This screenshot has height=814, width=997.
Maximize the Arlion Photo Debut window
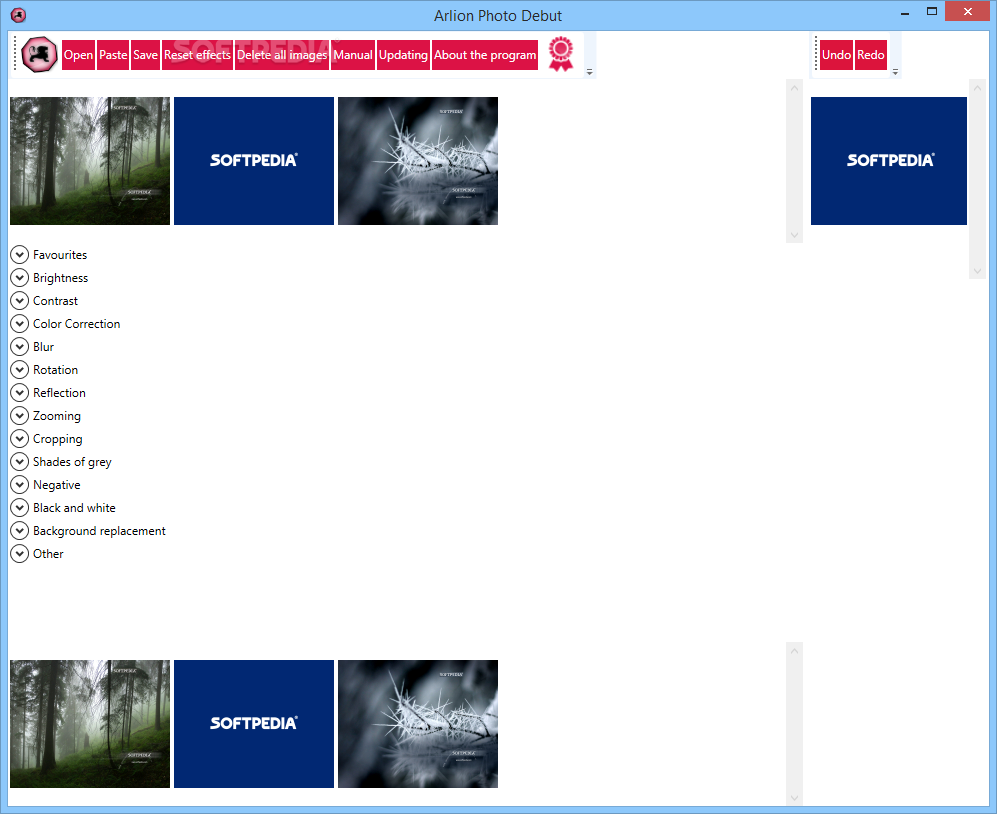coord(932,11)
